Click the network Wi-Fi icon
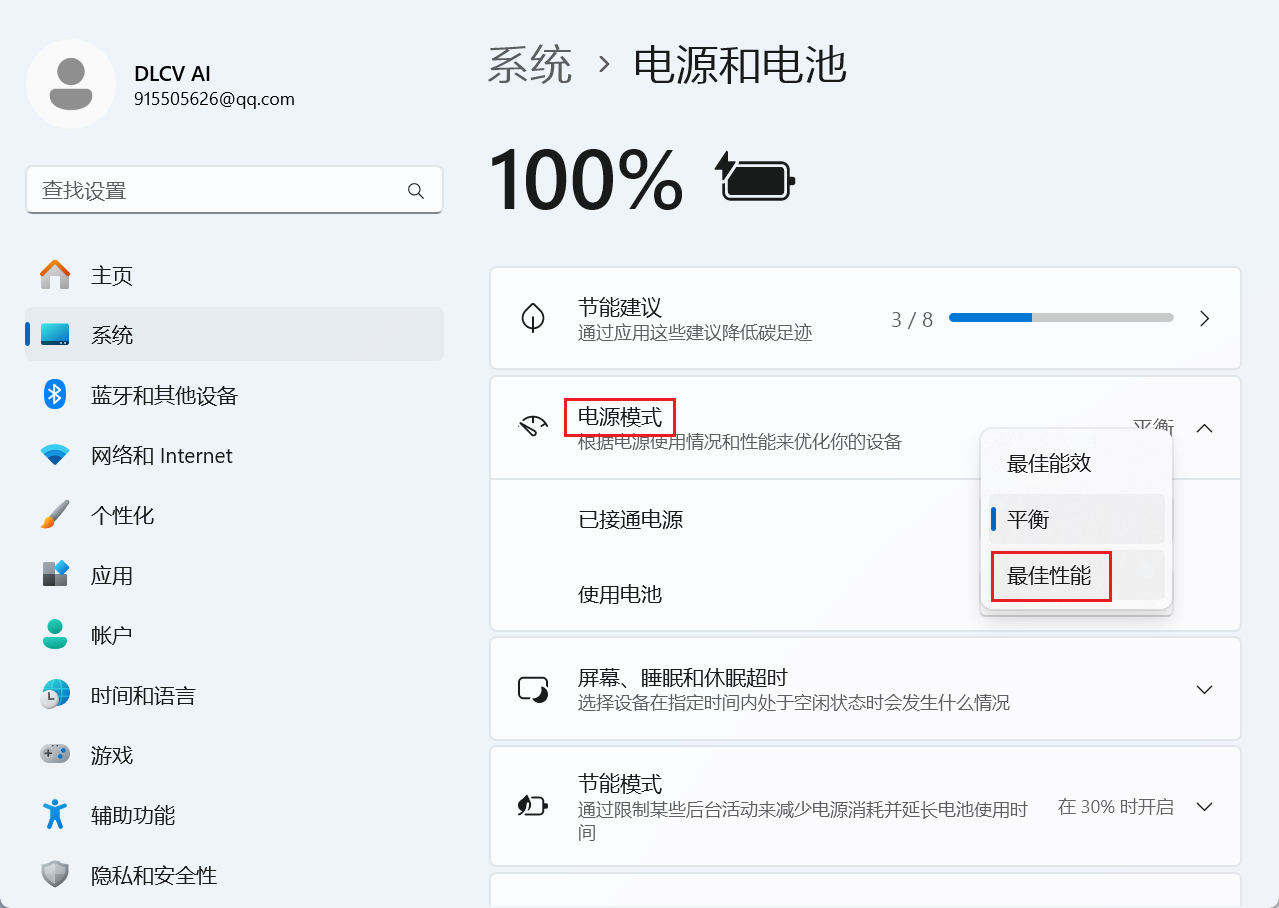The image size is (1279, 908). pyautogui.click(x=55, y=456)
